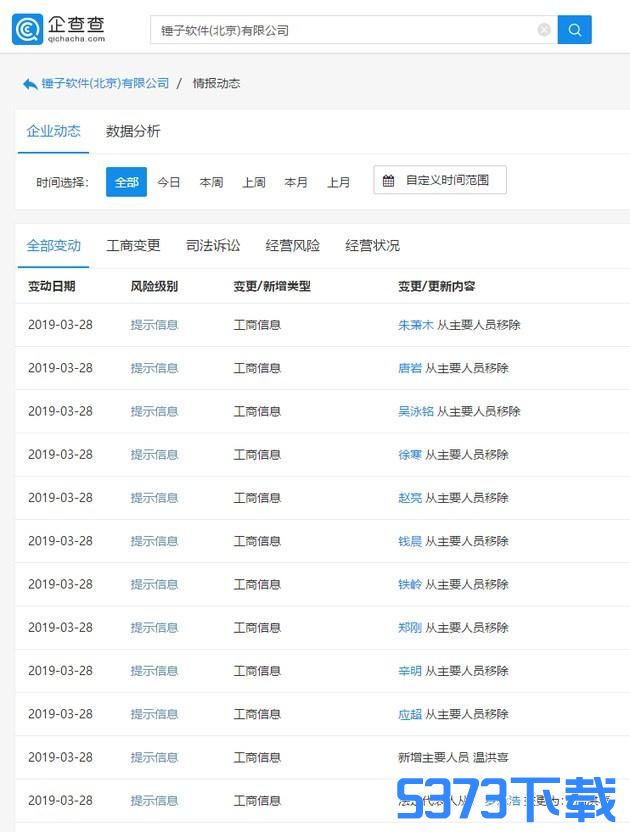Select the 全部 time filter

(x=126, y=182)
